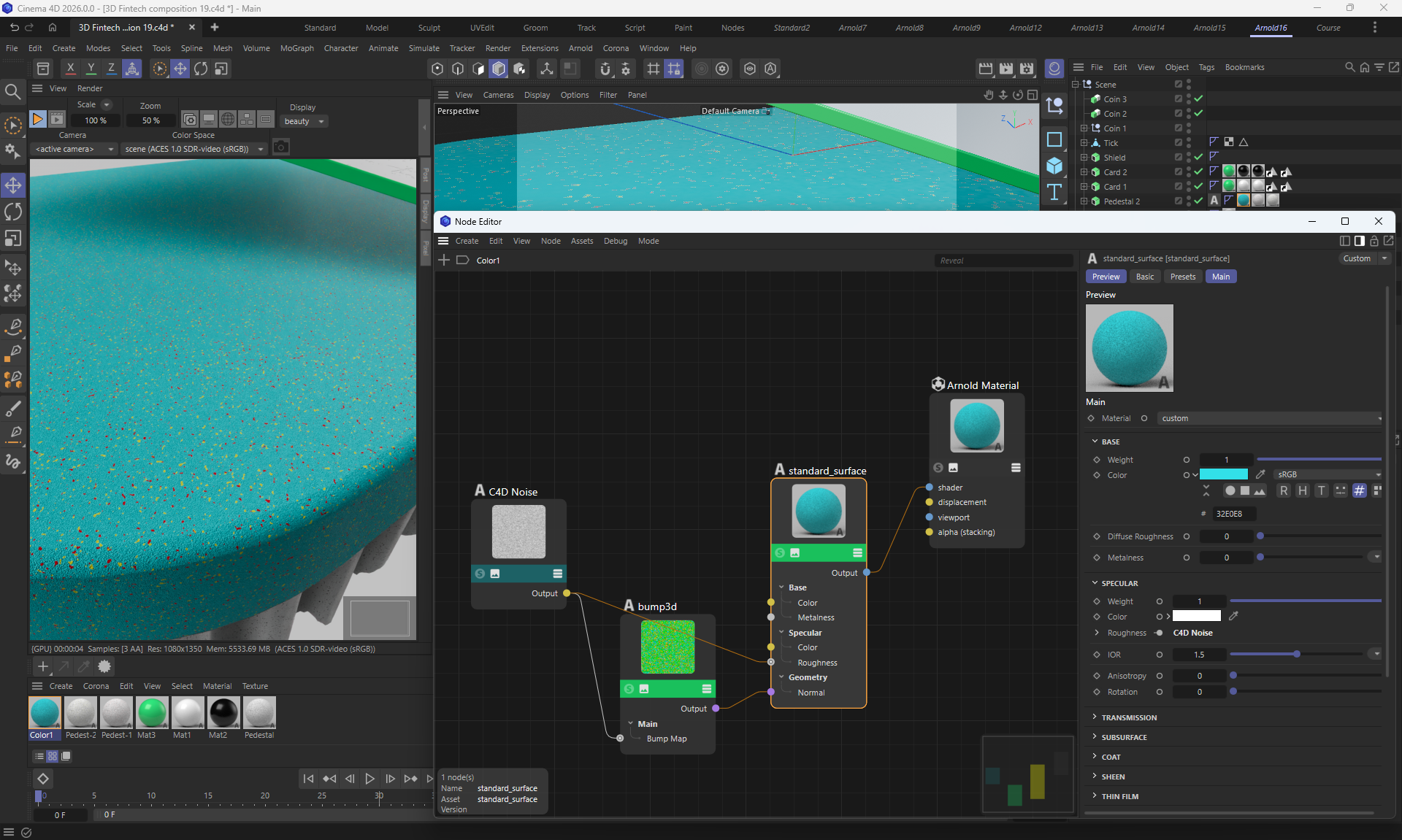Click the Start Render play icon
The image size is (1402, 840).
pos(38,119)
